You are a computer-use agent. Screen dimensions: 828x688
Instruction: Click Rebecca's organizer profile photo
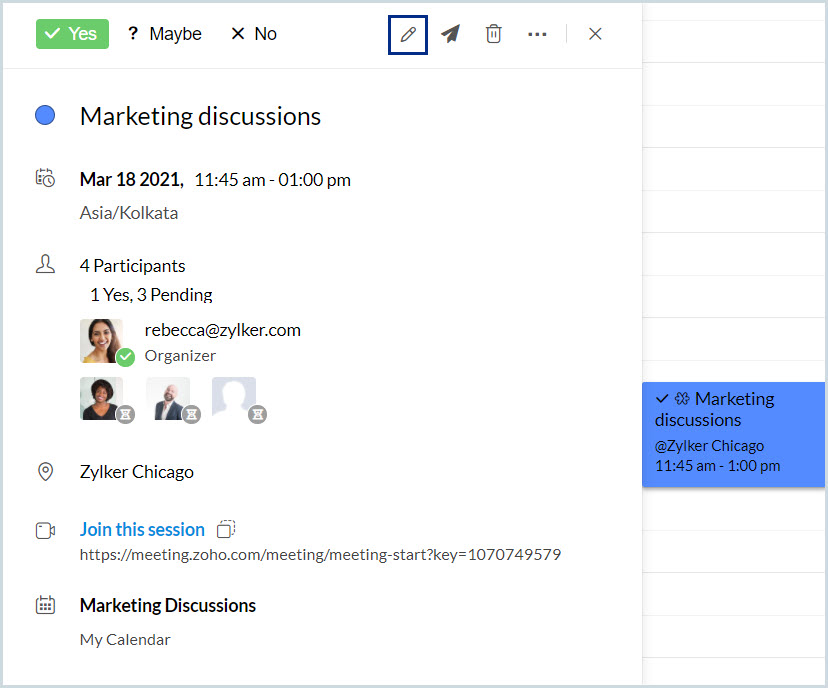coord(102,340)
